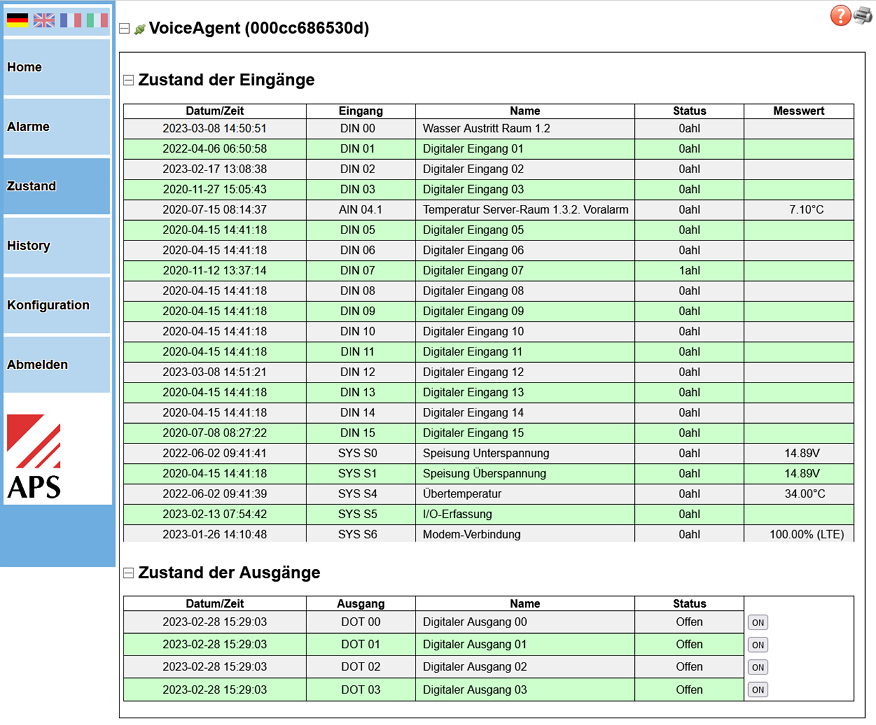
Task: Select the 'DOT 00' output cell
Action: [361, 622]
